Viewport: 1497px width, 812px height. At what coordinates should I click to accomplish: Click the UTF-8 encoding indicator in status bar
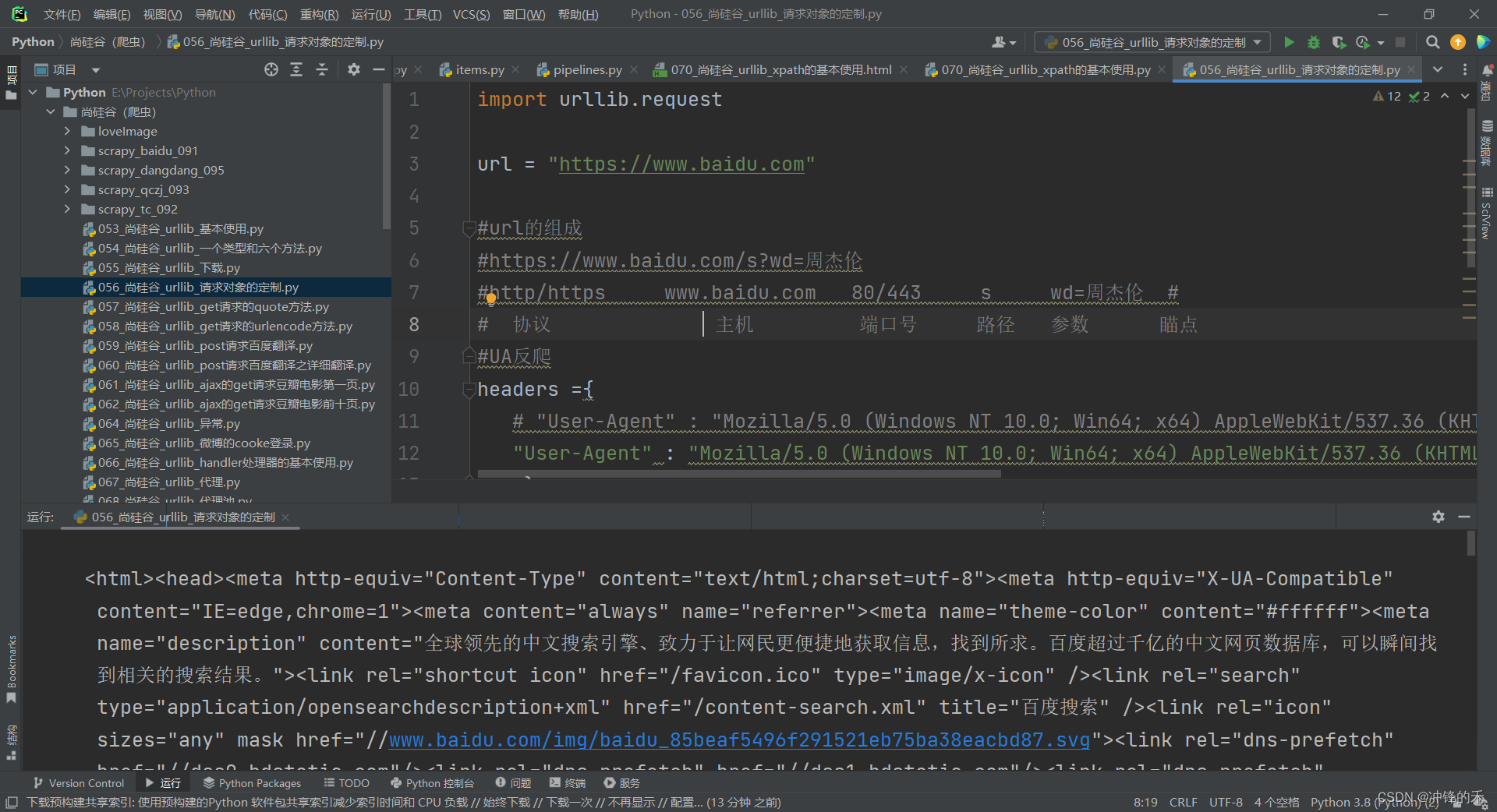click(1224, 802)
